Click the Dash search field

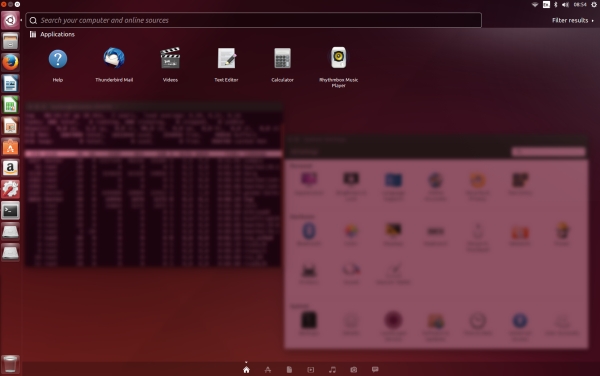253,20
